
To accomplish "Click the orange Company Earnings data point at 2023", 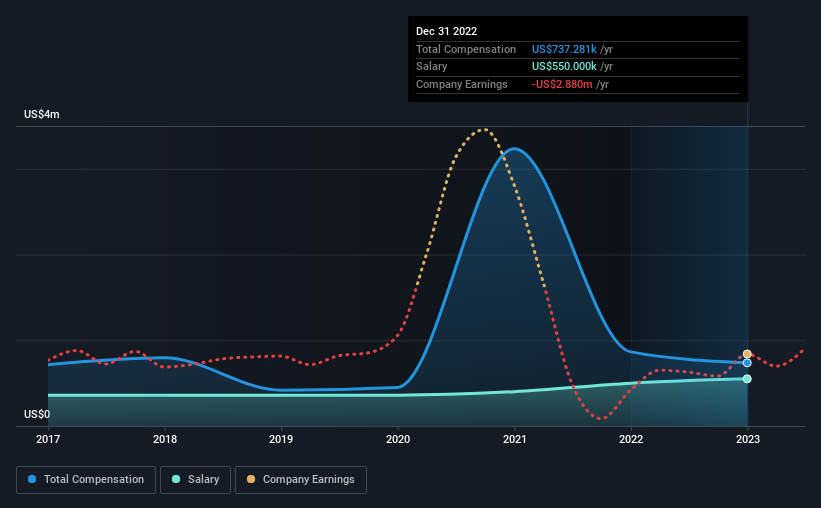I will tap(747, 354).
